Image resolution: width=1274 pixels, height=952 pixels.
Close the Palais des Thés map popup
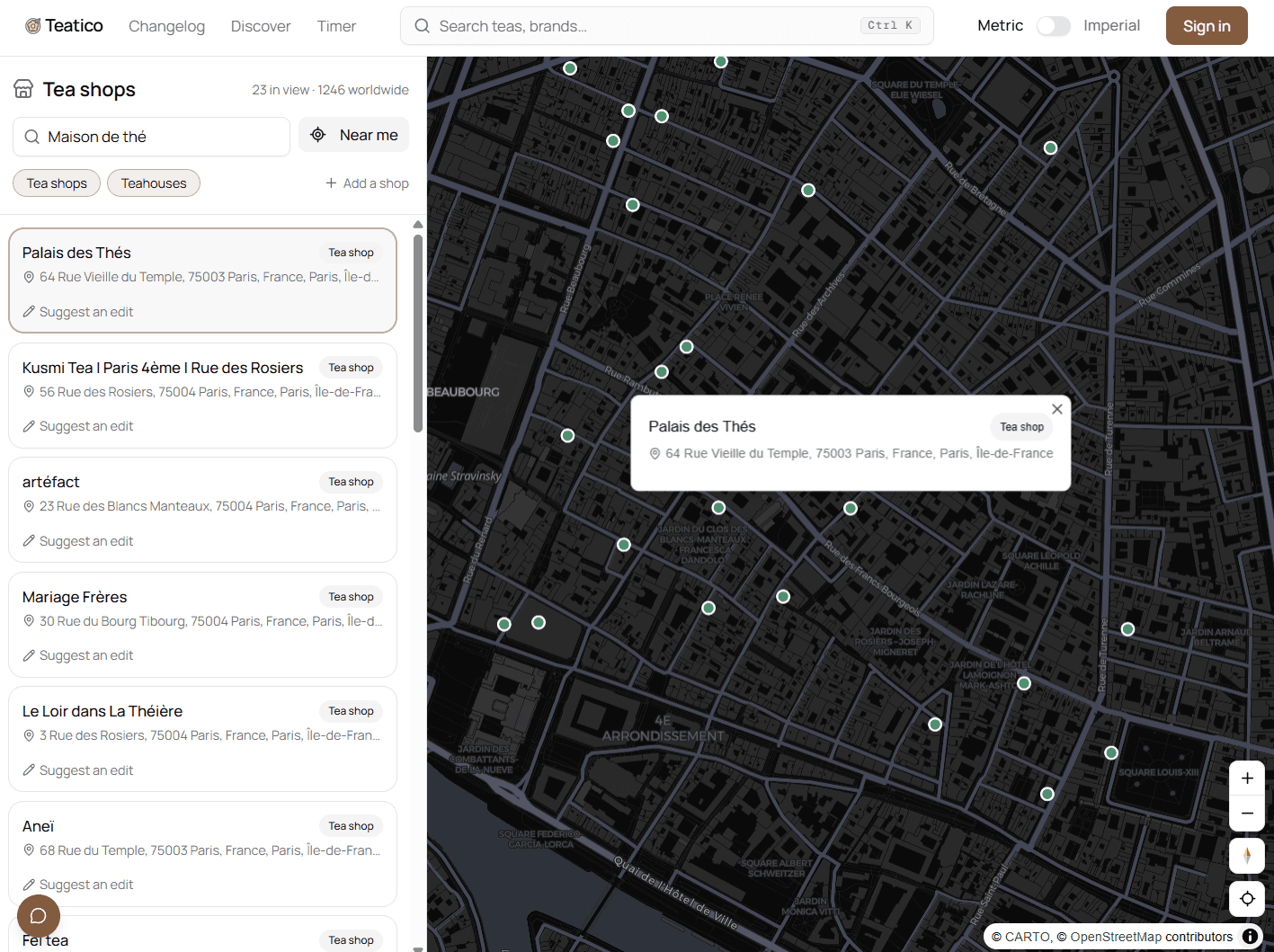1057,409
